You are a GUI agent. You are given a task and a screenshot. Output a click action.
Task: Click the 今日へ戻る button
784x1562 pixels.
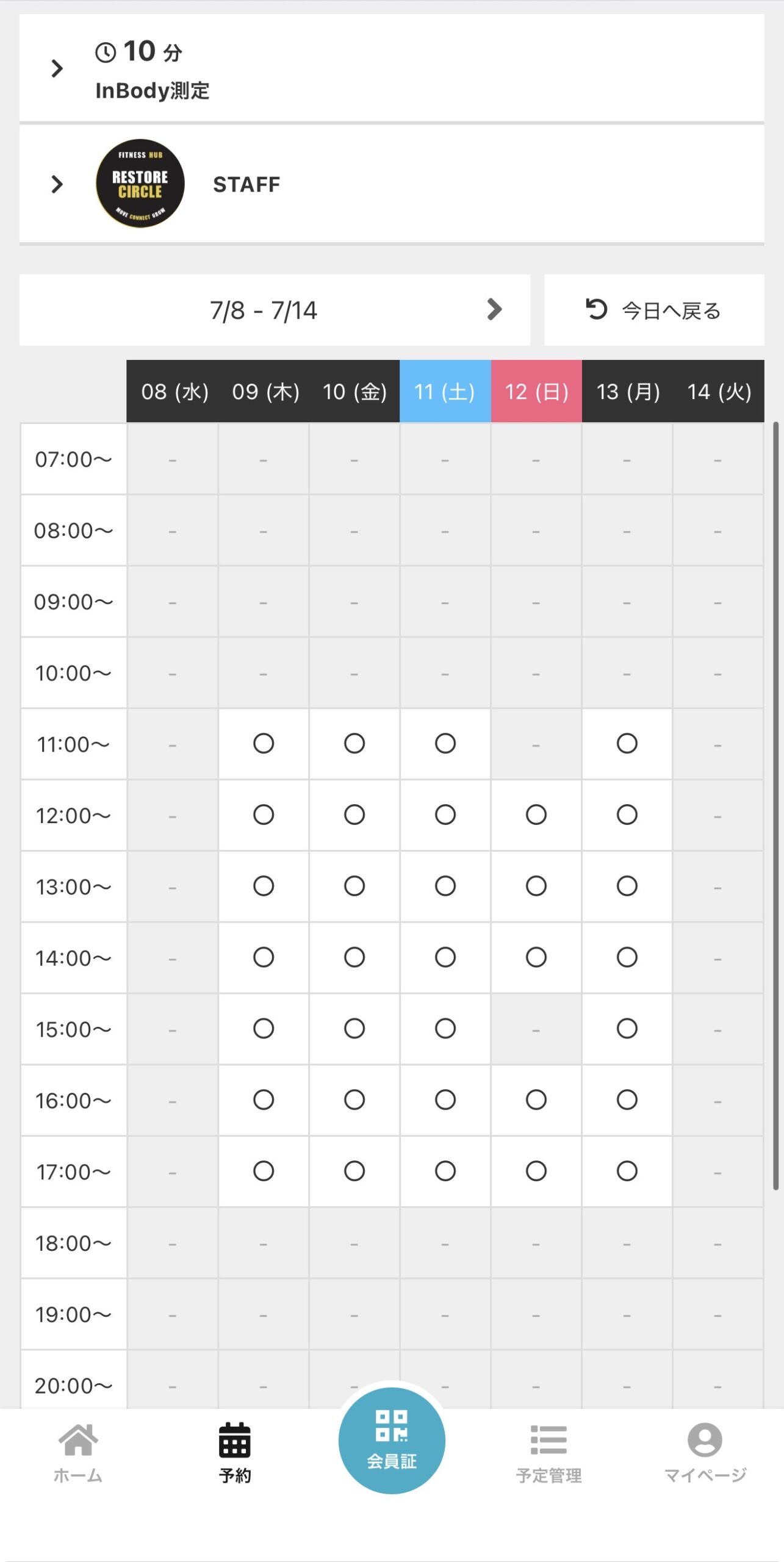654,310
